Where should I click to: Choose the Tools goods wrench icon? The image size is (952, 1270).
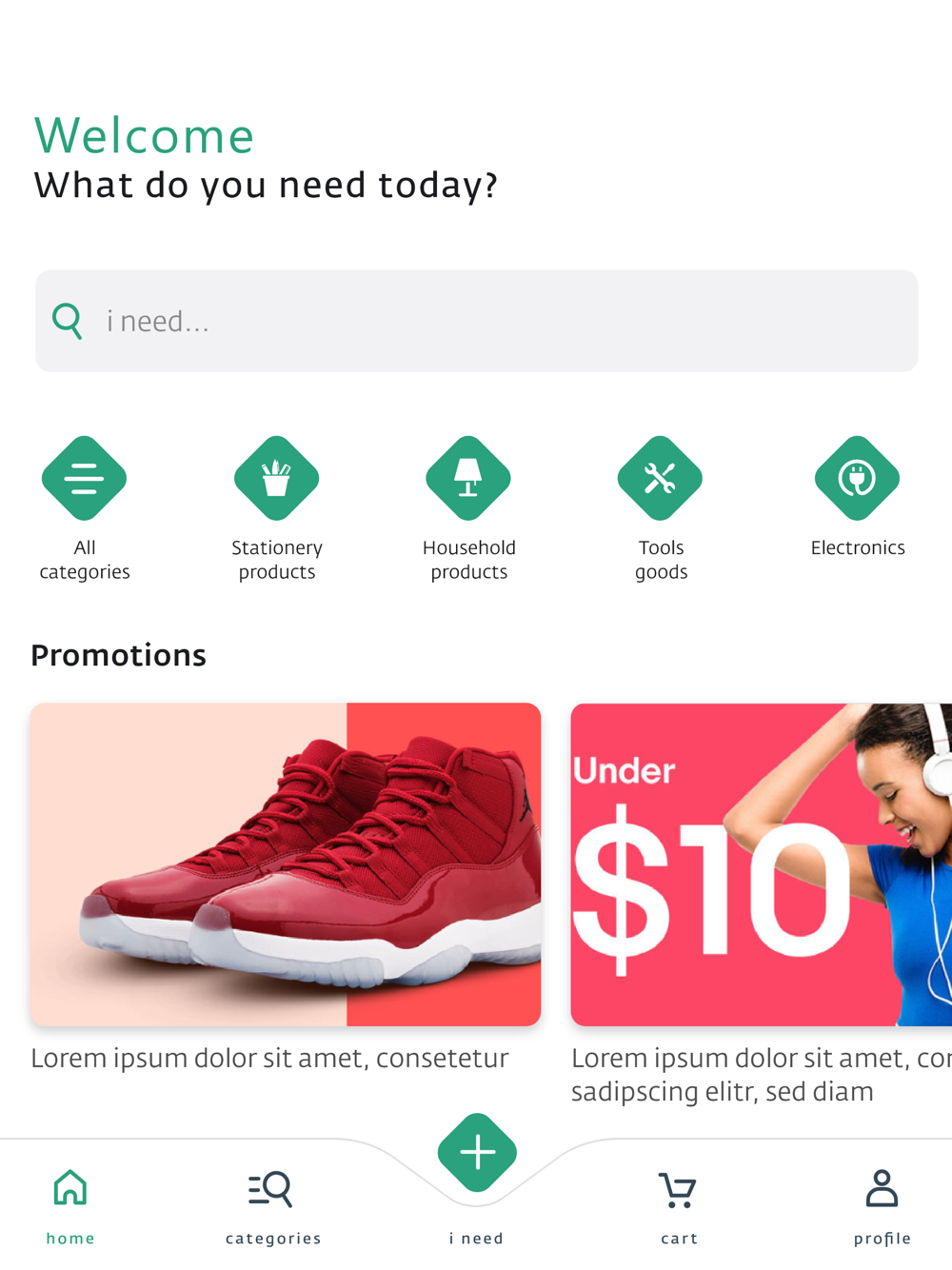660,478
